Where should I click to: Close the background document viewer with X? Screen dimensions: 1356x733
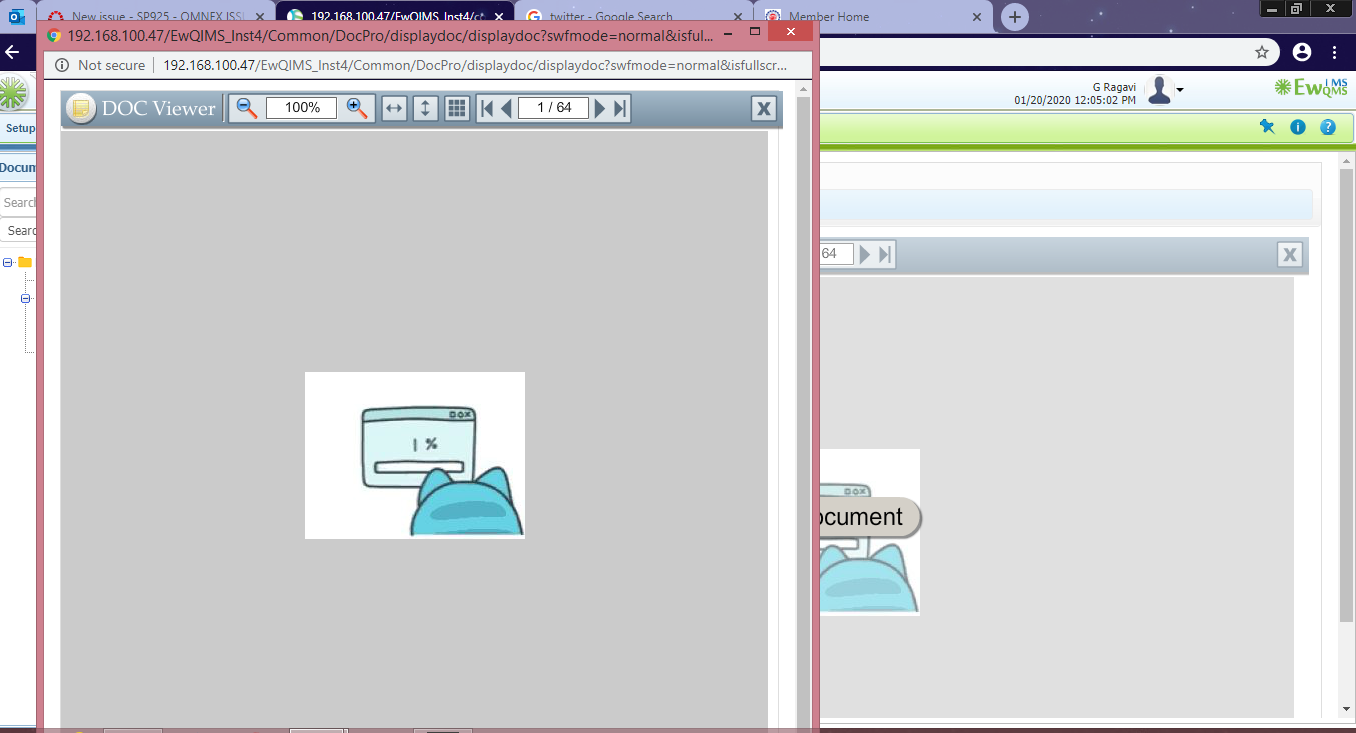click(1290, 255)
